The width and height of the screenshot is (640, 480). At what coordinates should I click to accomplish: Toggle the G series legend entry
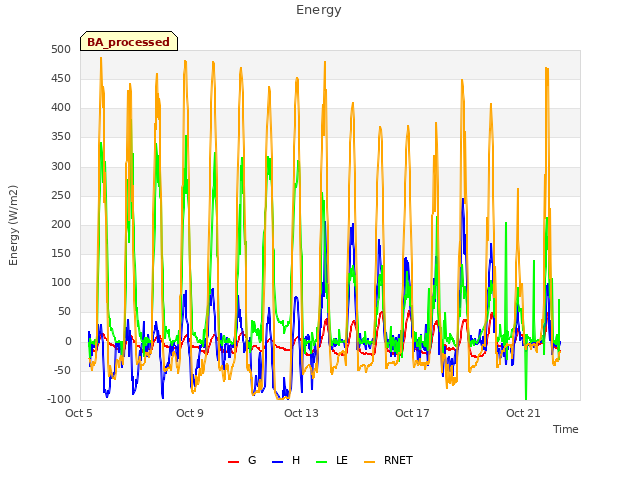click(x=242, y=460)
